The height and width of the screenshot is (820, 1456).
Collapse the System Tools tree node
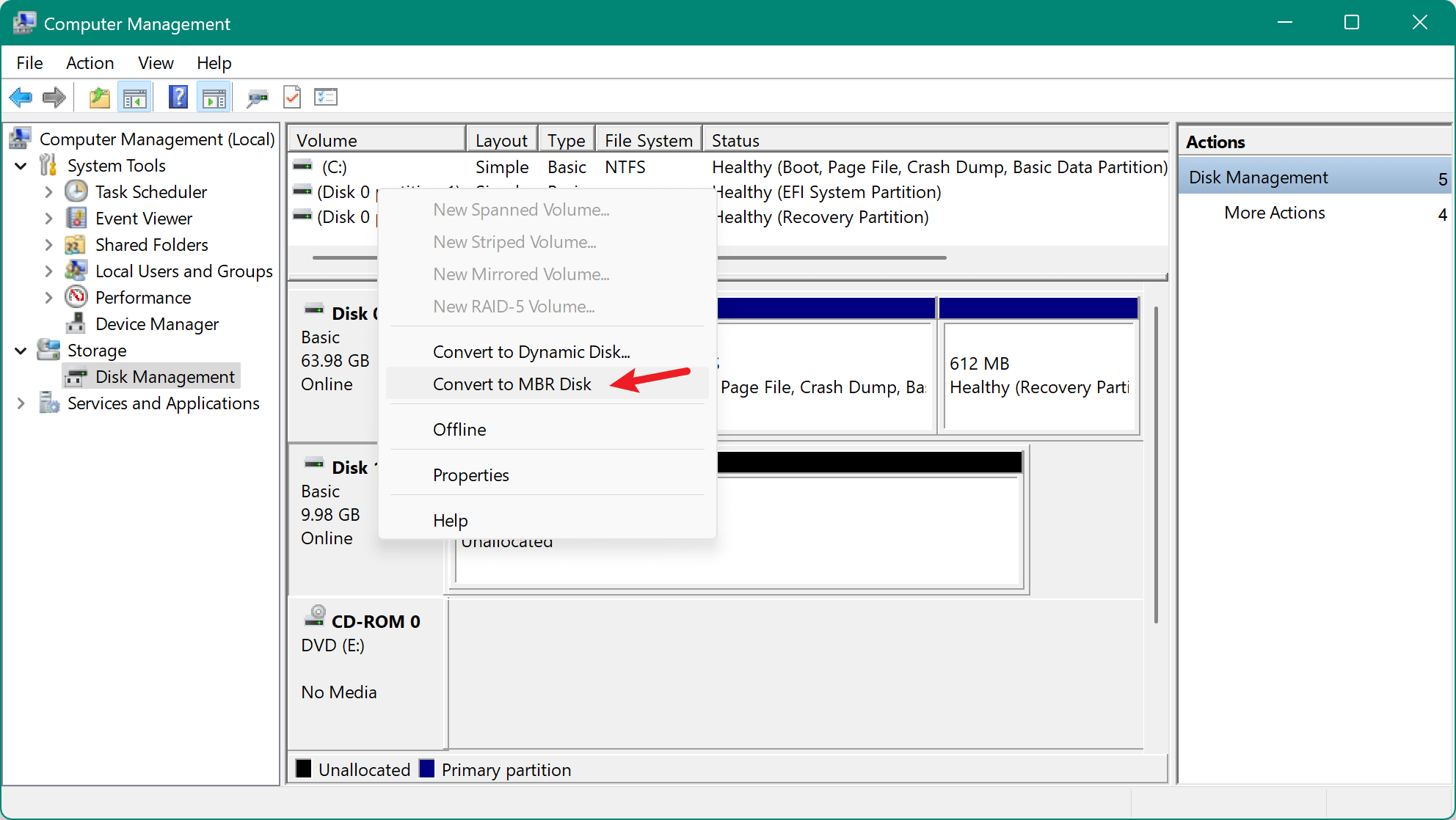point(21,166)
